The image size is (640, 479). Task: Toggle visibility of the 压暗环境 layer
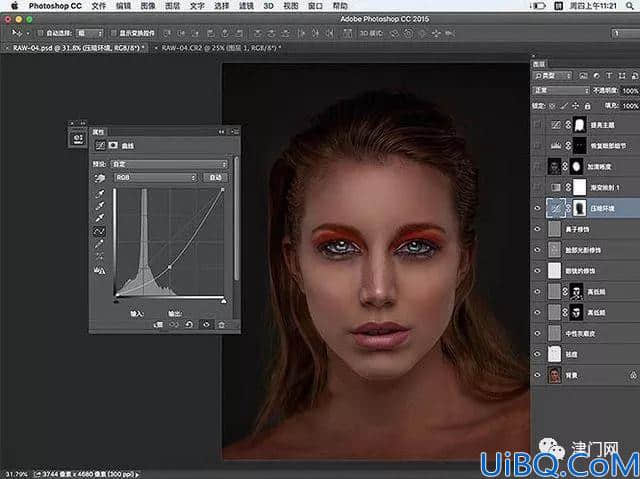point(538,208)
